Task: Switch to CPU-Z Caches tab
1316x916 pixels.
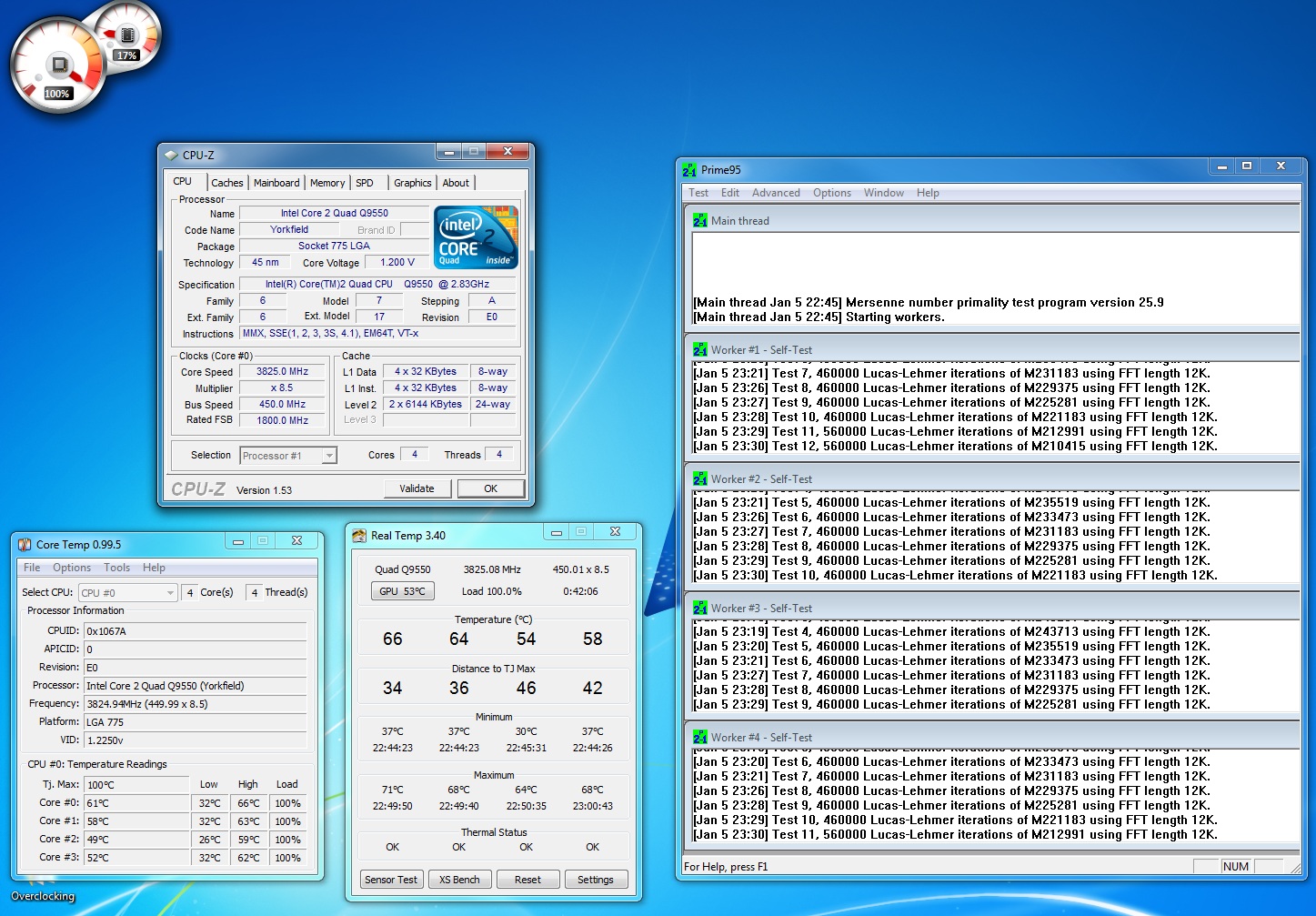Action: point(227,183)
